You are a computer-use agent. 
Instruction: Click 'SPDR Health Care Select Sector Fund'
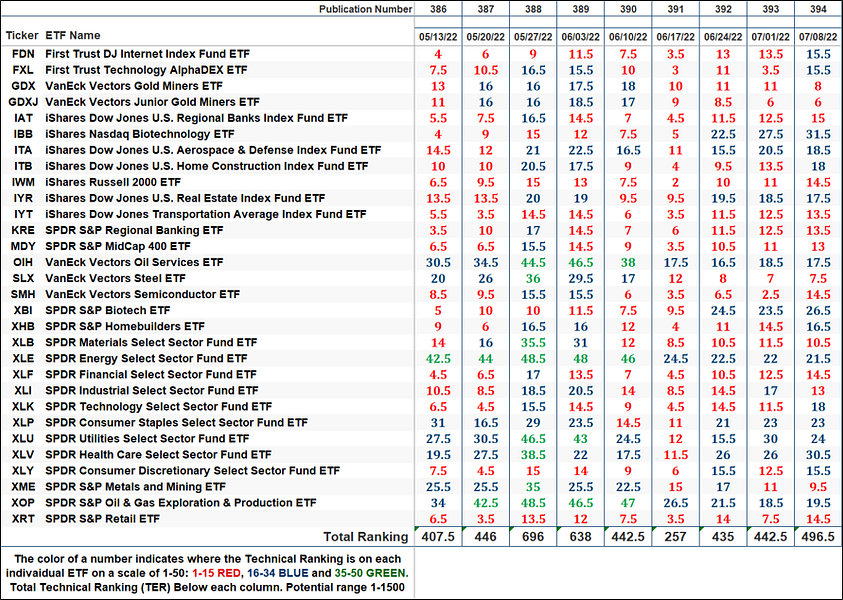(x=158, y=455)
